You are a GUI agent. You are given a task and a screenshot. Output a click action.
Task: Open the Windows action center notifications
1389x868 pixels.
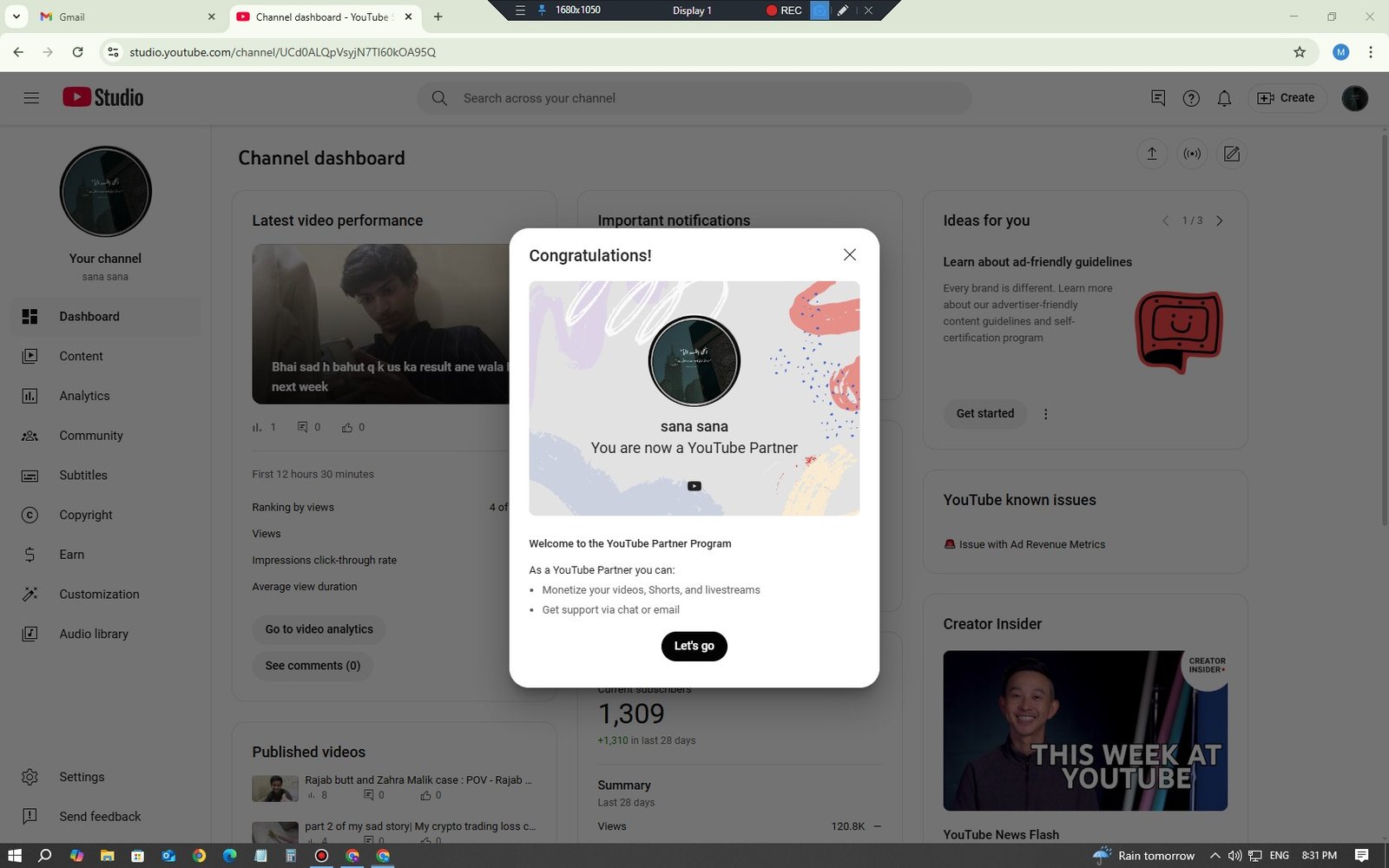click(1362, 856)
